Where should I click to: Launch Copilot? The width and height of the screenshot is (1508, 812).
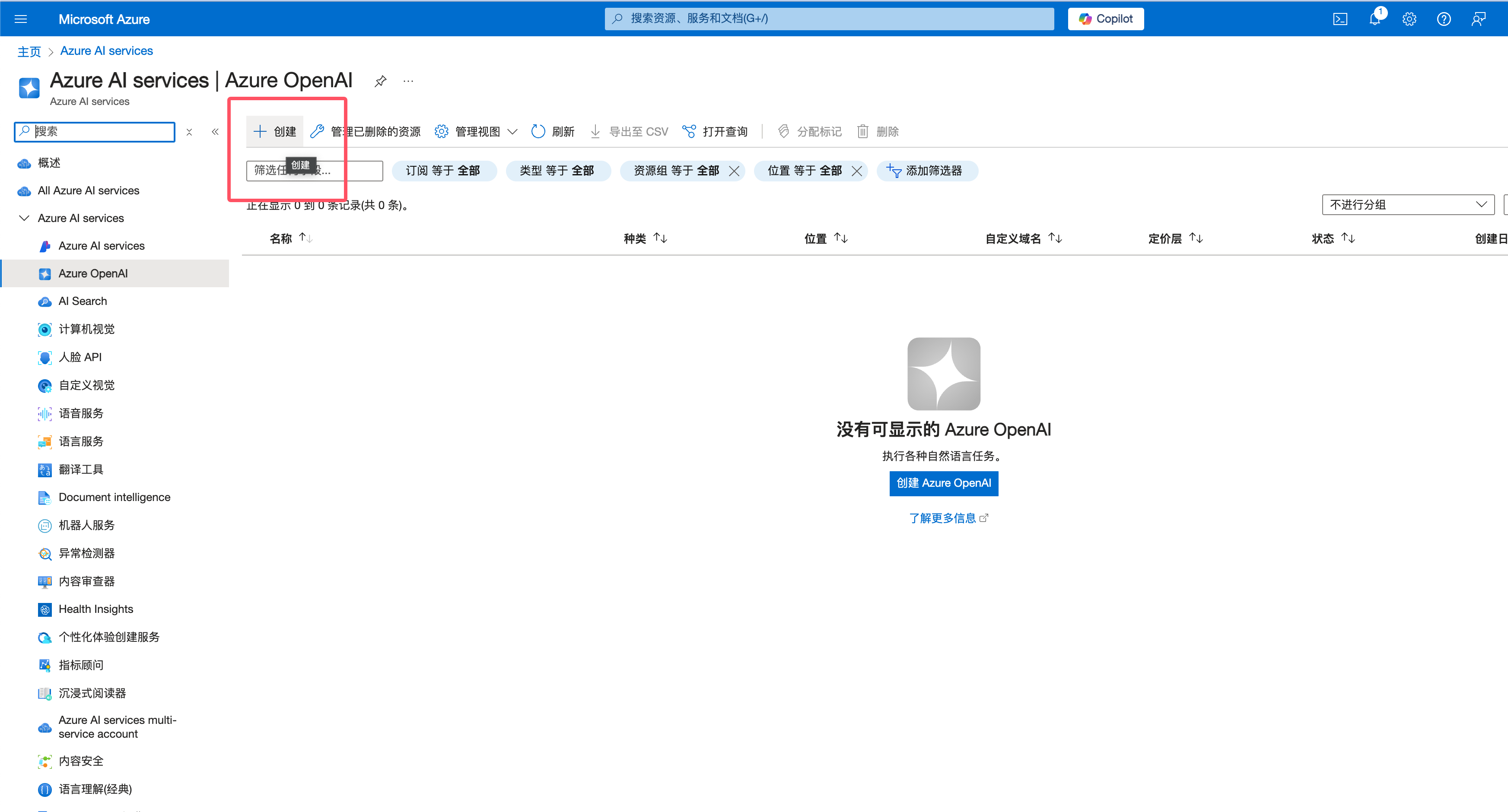pyautogui.click(x=1106, y=19)
